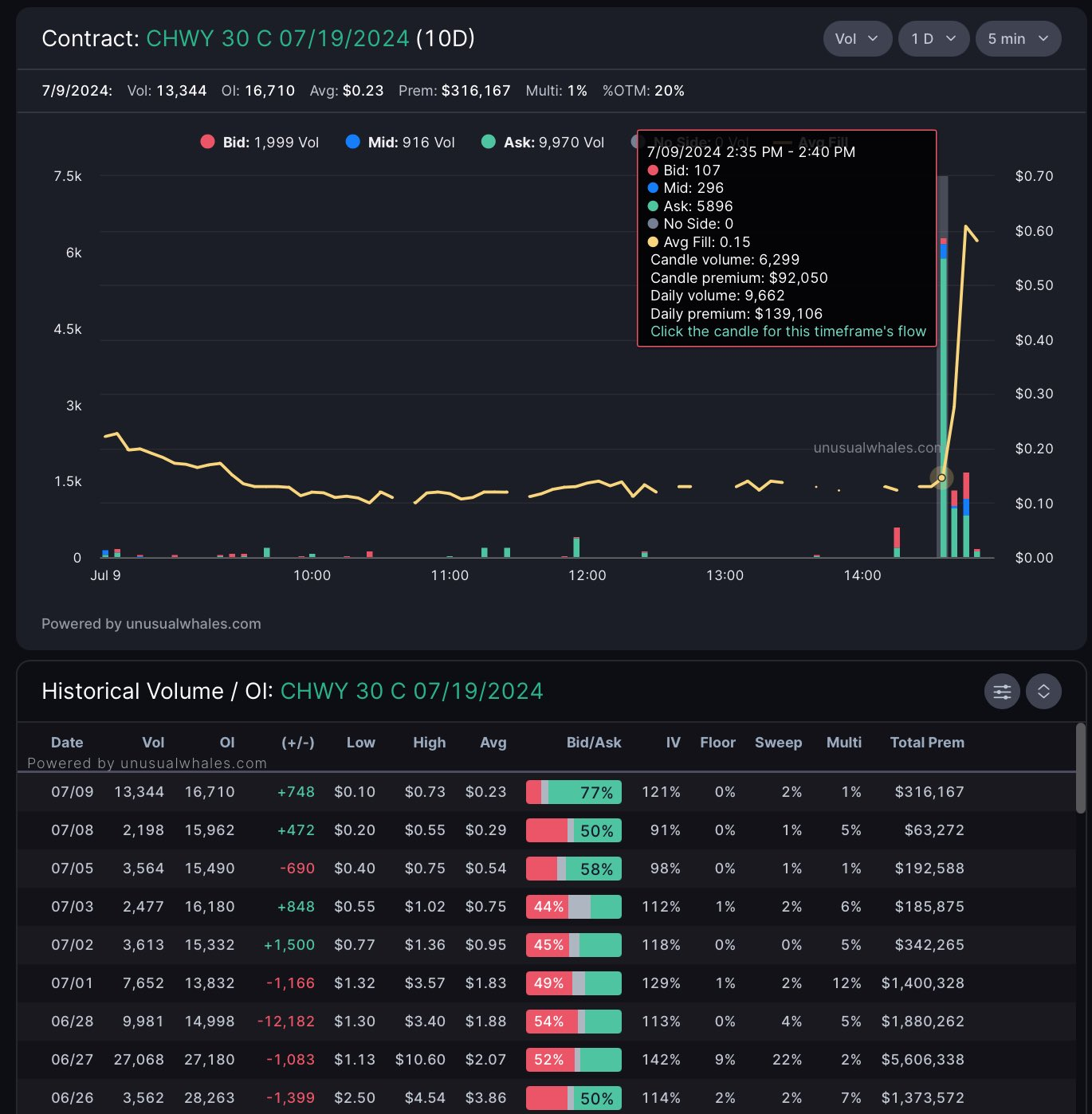Image resolution: width=1092 pixels, height=1114 pixels.
Task: Select the 07/01 date cell
Action: pyautogui.click(x=73, y=983)
